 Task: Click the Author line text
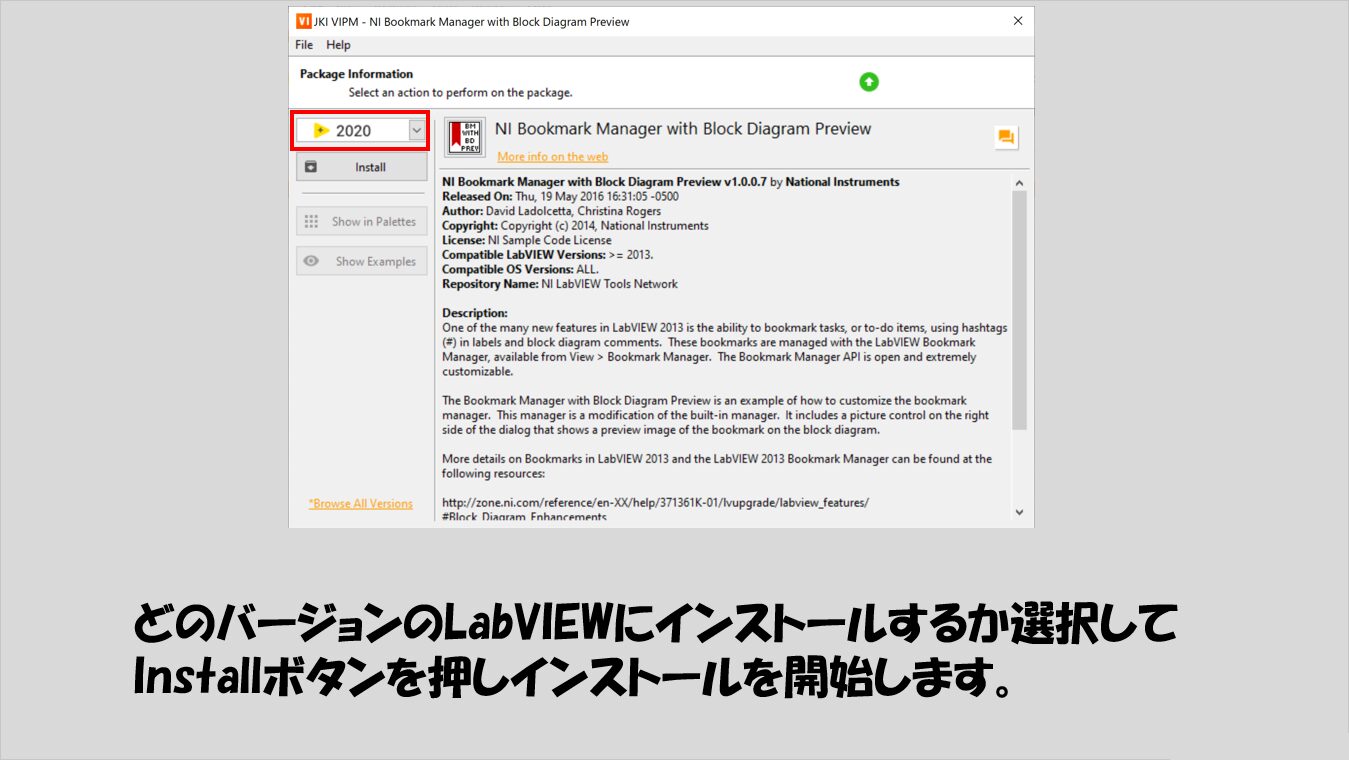click(551, 211)
